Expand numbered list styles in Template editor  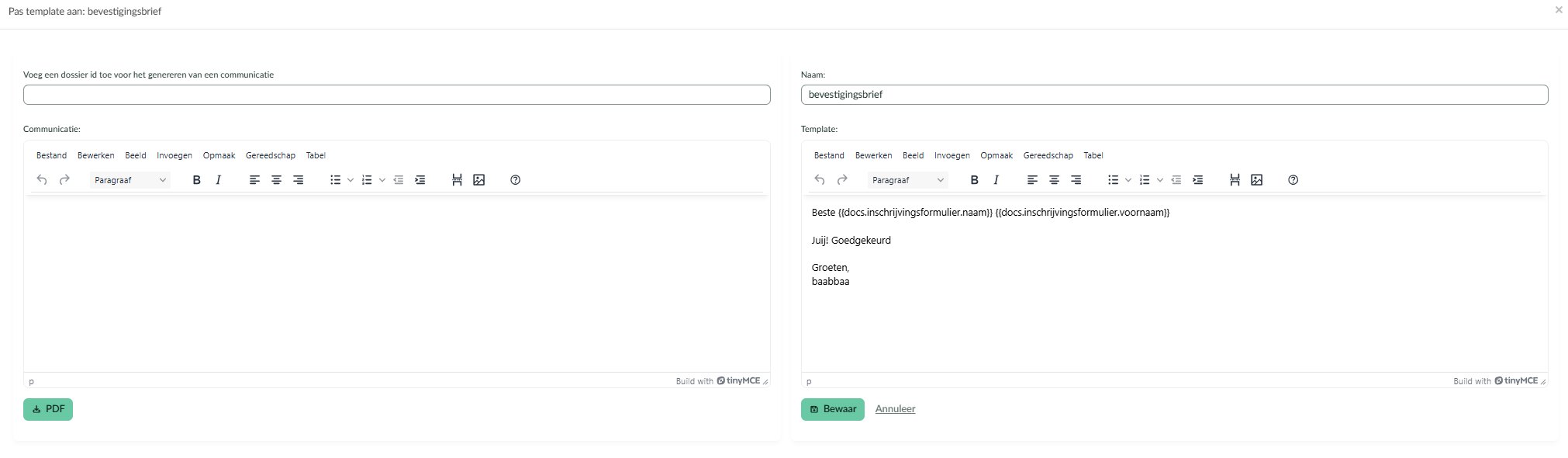(1160, 180)
